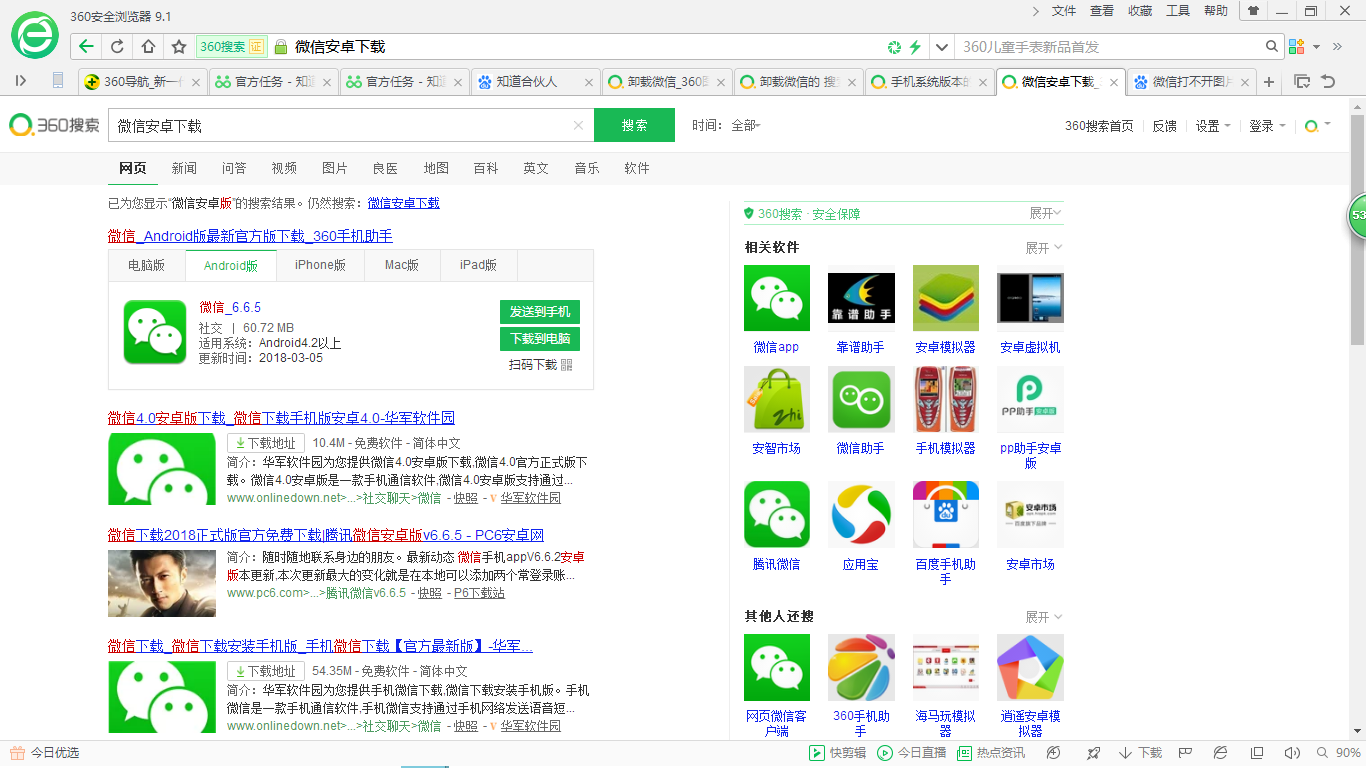The width and height of the screenshot is (1366, 768).
Task: Show more toolbar items with double chevron
Action: click(1338, 46)
